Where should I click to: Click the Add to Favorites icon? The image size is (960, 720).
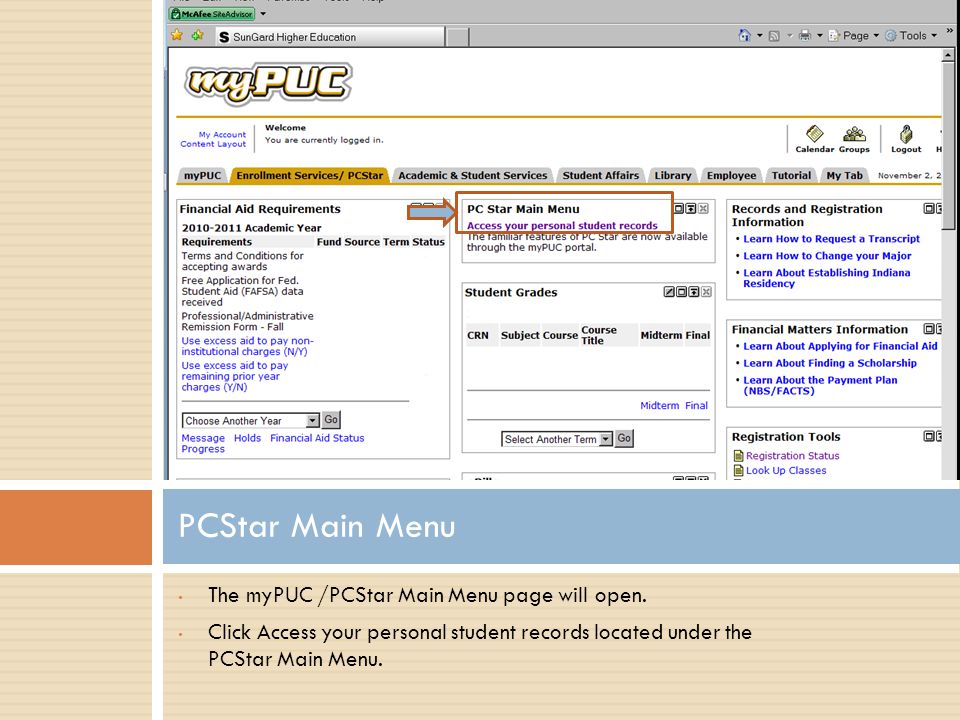tap(198, 36)
